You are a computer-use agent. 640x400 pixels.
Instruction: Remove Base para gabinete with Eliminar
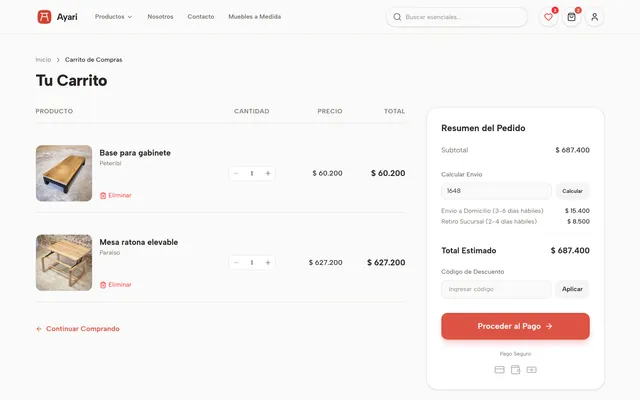pos(116,196)
